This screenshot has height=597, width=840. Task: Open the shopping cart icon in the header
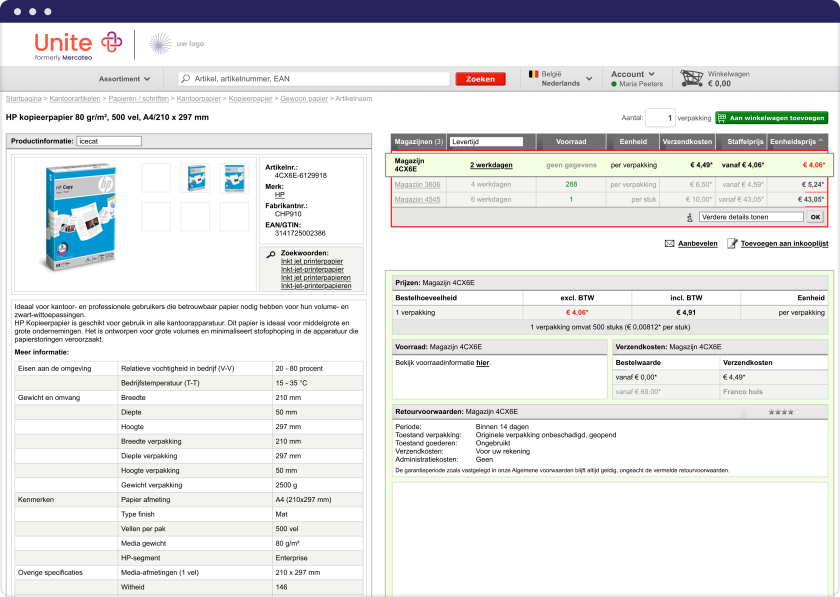tap(692, 78)
